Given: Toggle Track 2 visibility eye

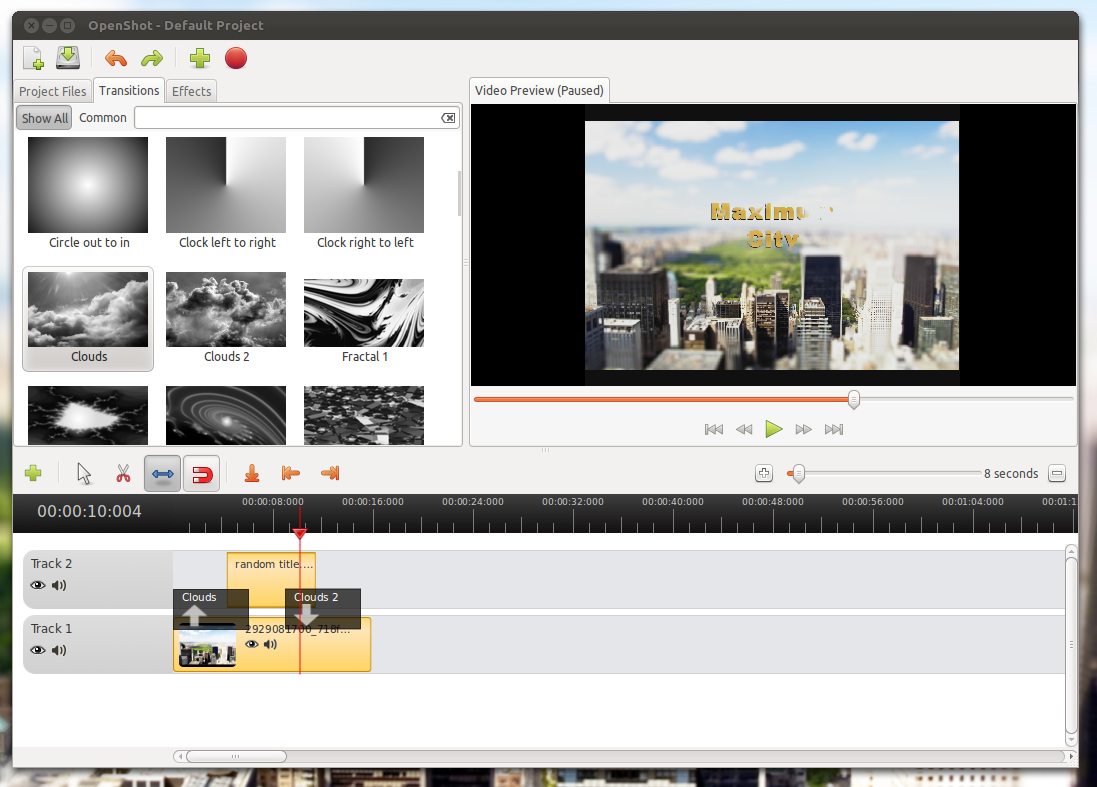Looking at the screenshot, I should point(38,585).
